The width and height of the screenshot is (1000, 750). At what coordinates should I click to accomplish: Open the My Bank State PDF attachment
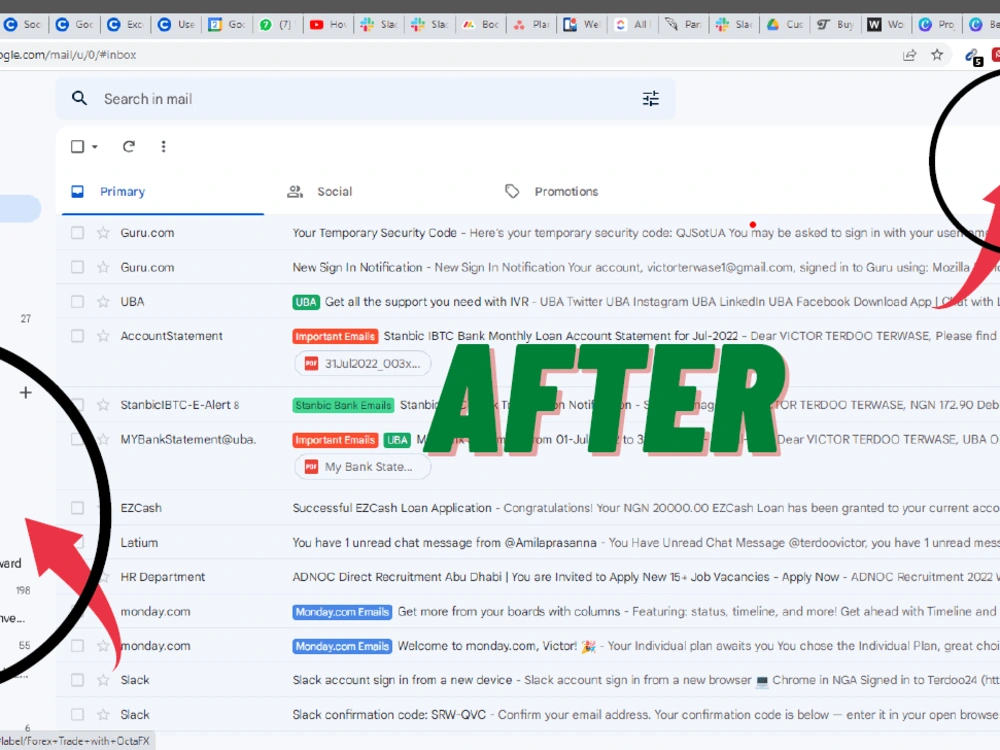(x=362, y=467)
